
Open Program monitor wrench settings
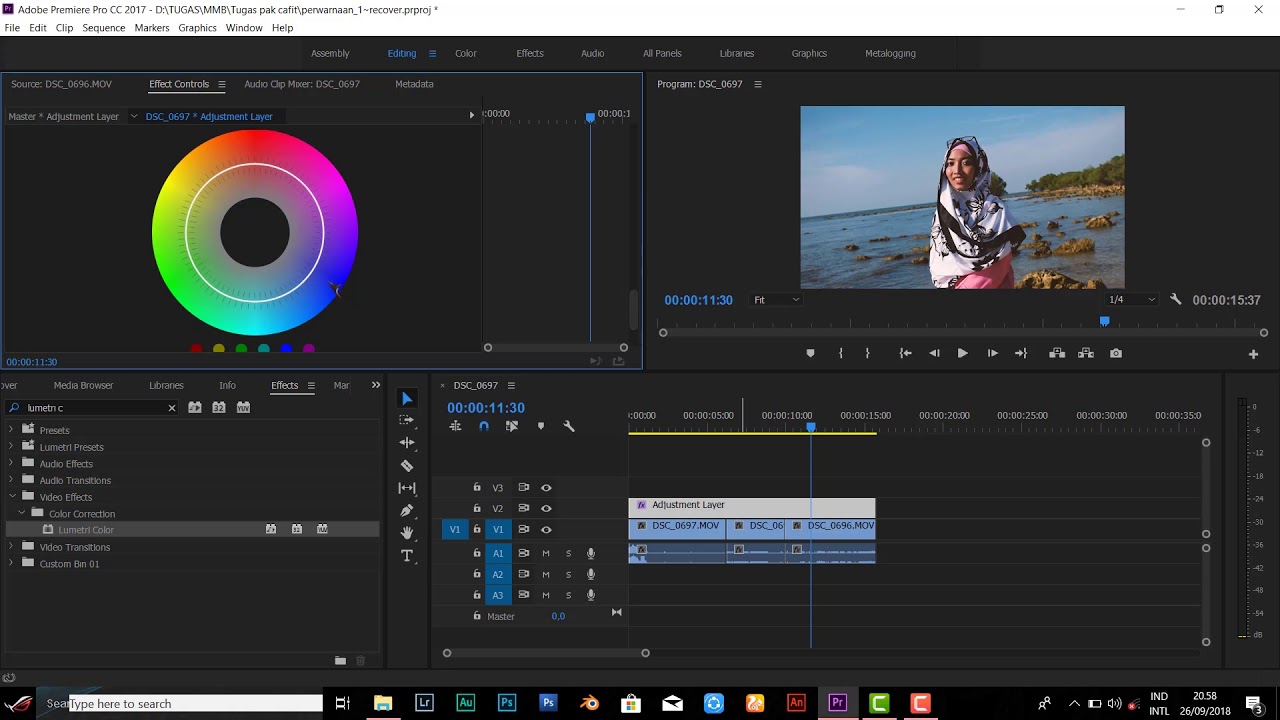pyautogui.click(x=1176, y=300)
